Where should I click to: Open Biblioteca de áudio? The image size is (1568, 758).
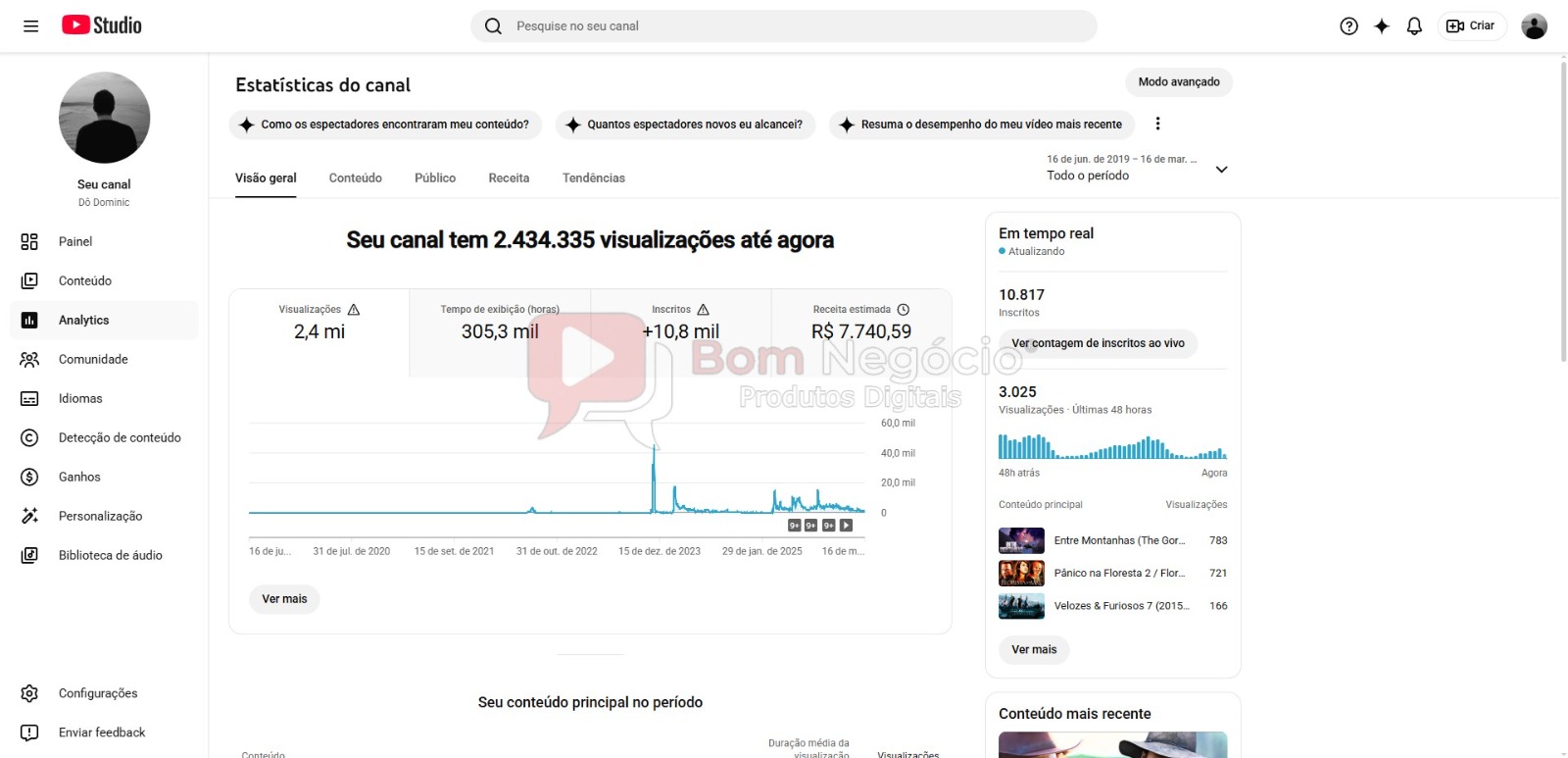(110, 555)
